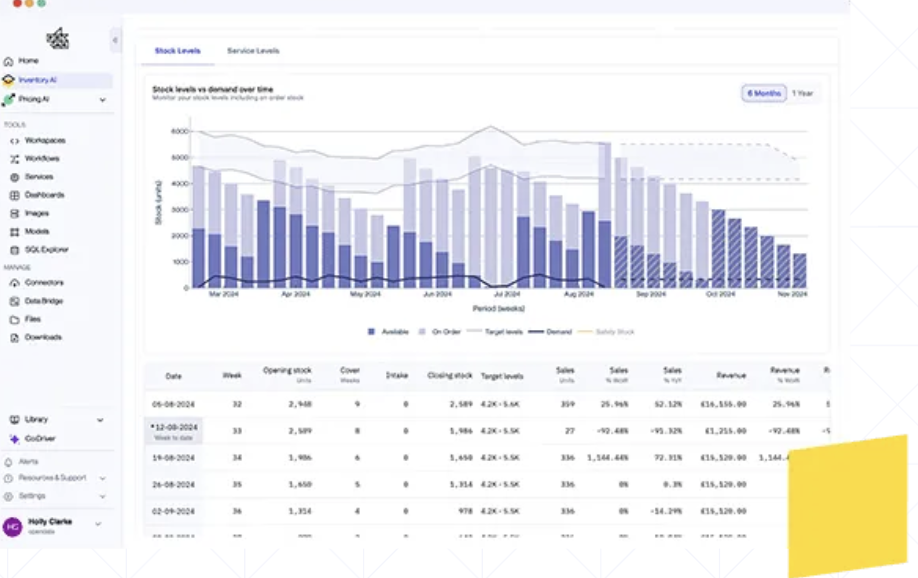Screen dimensions: 918x578
Task: Click the Nov 2024 label on chart axis
Action: [792, 294]
